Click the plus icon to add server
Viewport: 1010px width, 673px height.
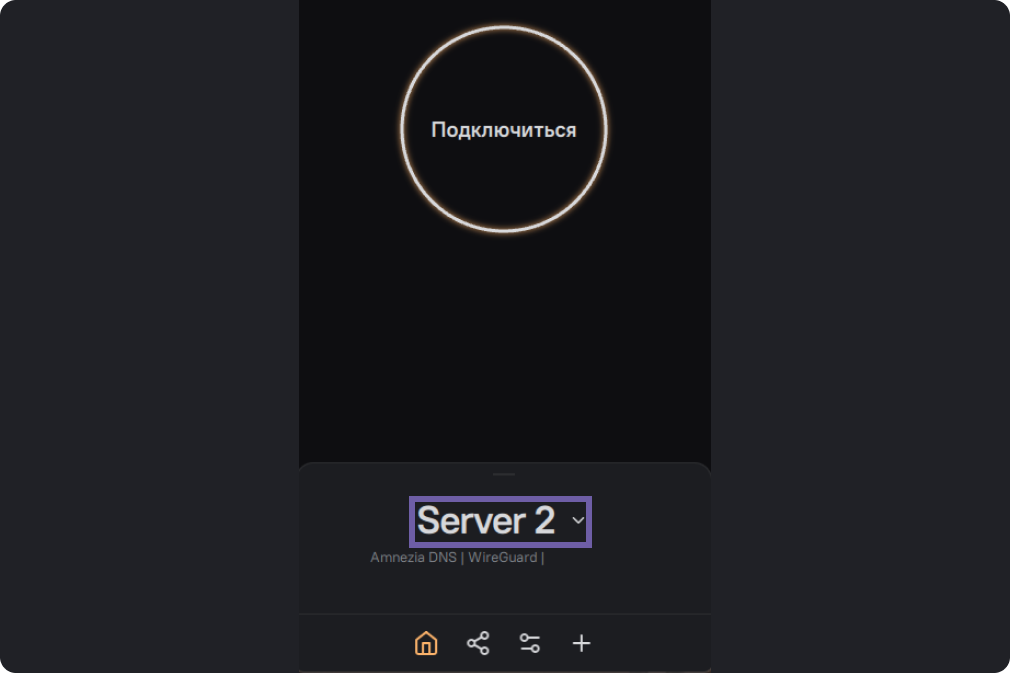(581, 643)
